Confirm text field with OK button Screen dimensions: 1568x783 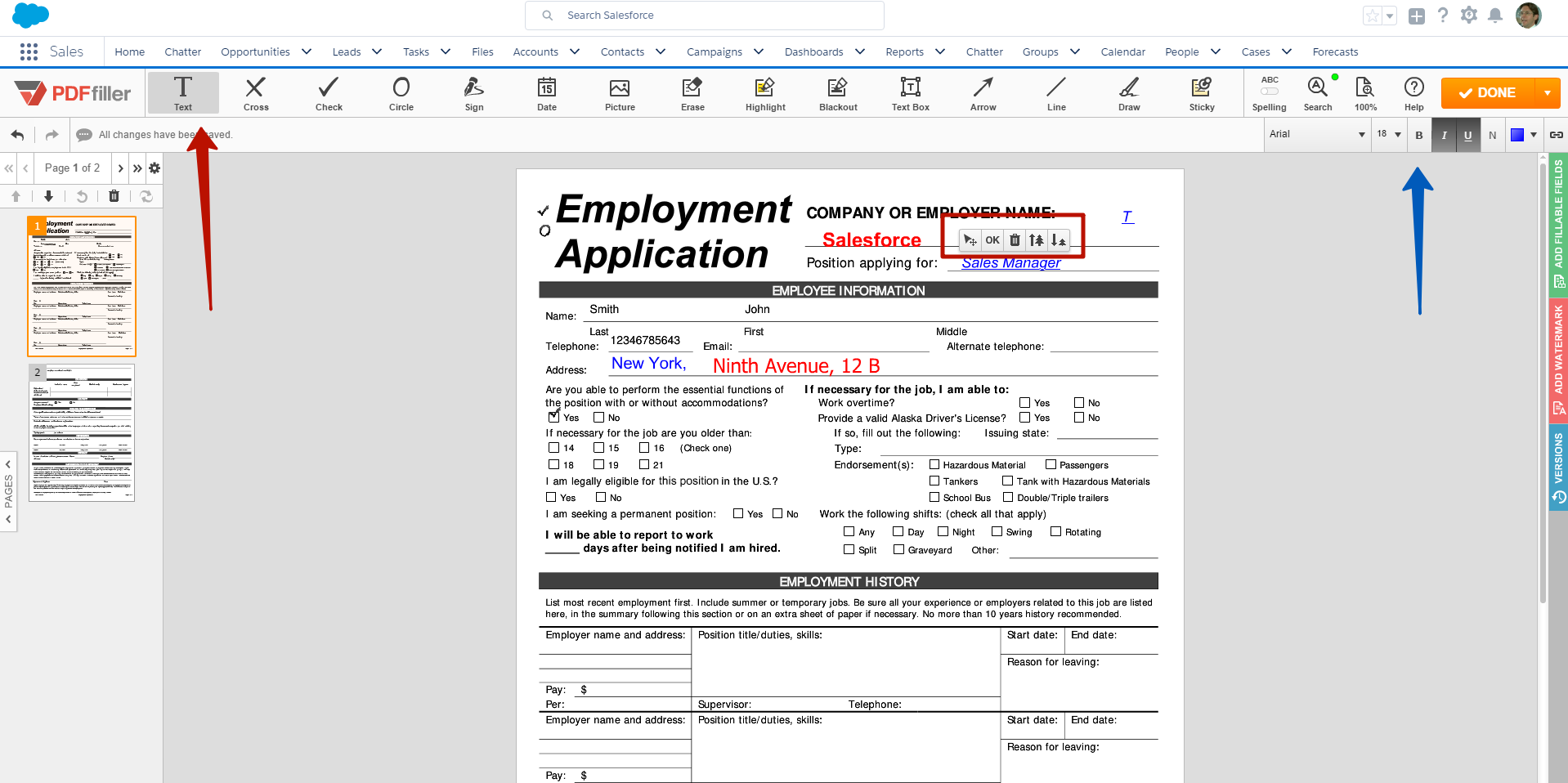pyautogui.click(x=992, y=240)
